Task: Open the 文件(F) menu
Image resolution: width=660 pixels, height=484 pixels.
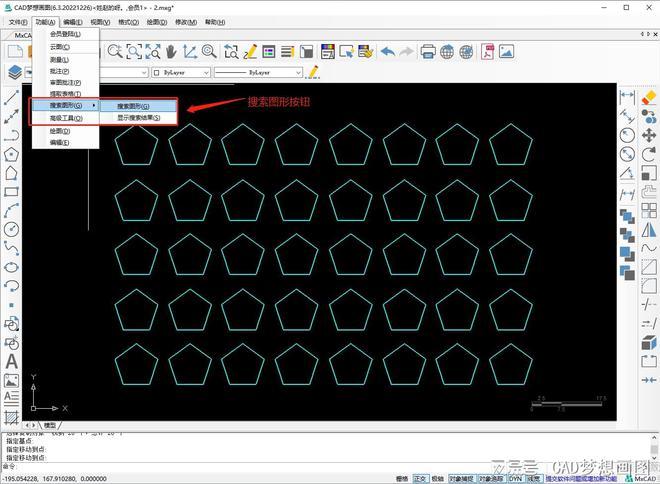Action: 18,22
